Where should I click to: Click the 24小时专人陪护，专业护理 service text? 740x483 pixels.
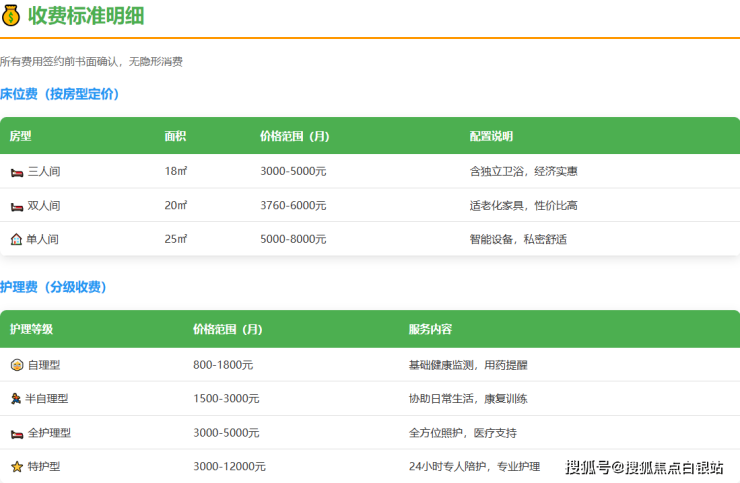click(x=474, y=467)
